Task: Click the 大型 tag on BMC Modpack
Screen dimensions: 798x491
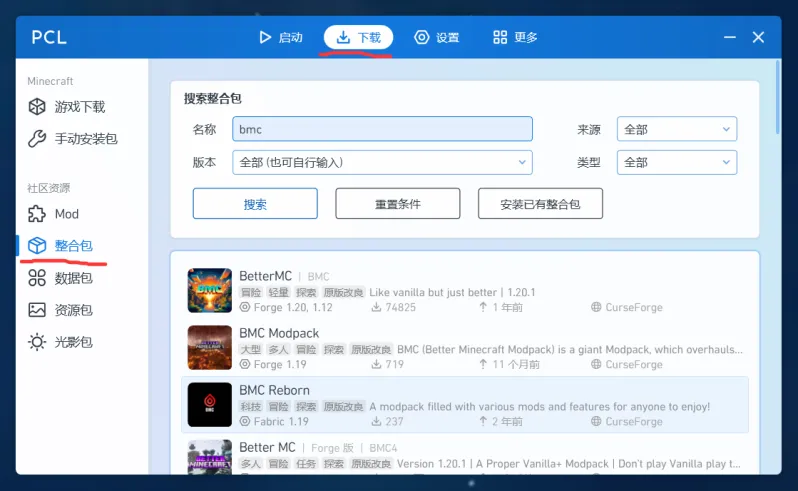Action: click(251, 350)
